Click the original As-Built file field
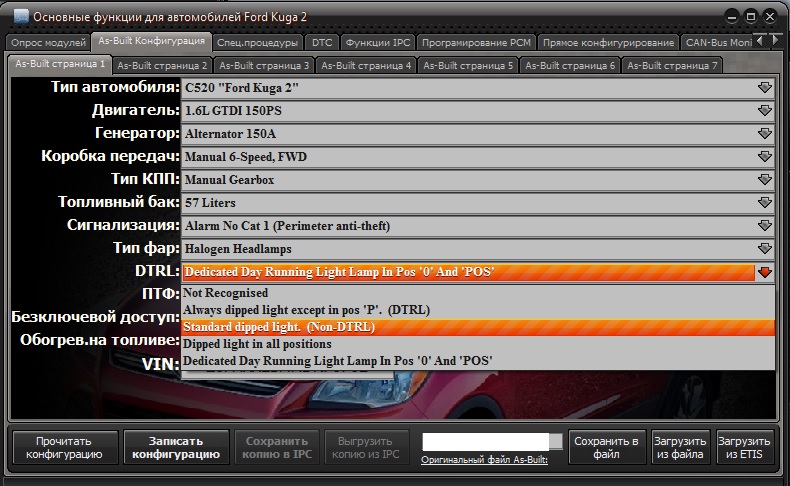This screenshot has width=790, height=486. point(485,441)
